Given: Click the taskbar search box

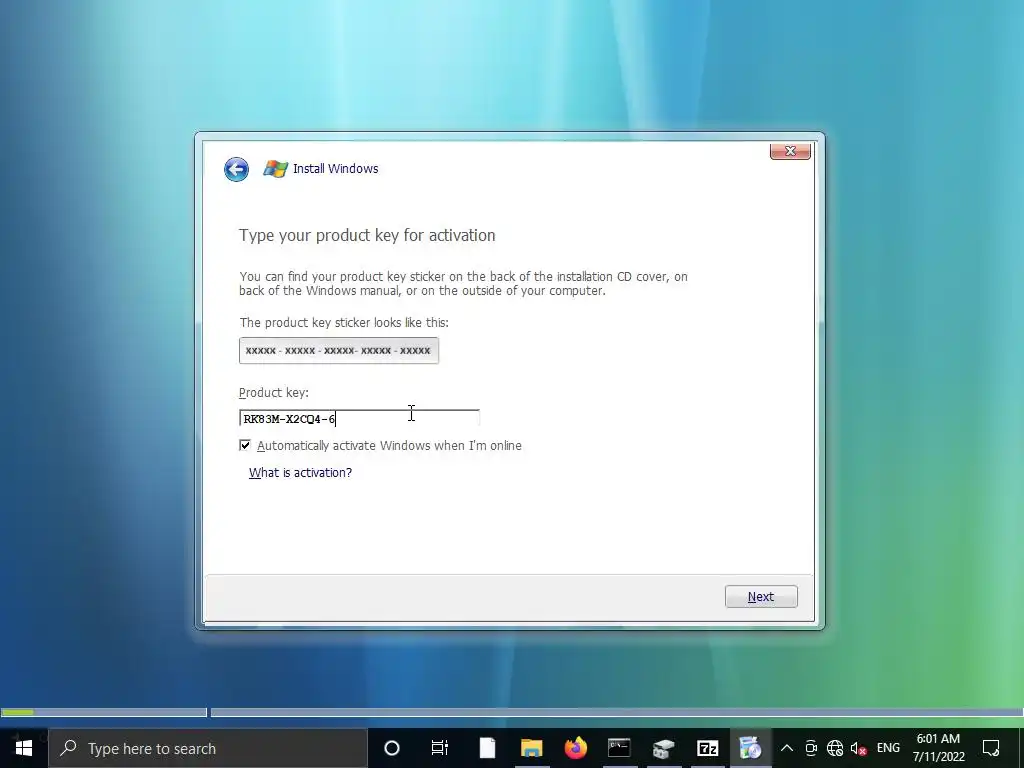Looking at the screenshot, I should point(208,748).
